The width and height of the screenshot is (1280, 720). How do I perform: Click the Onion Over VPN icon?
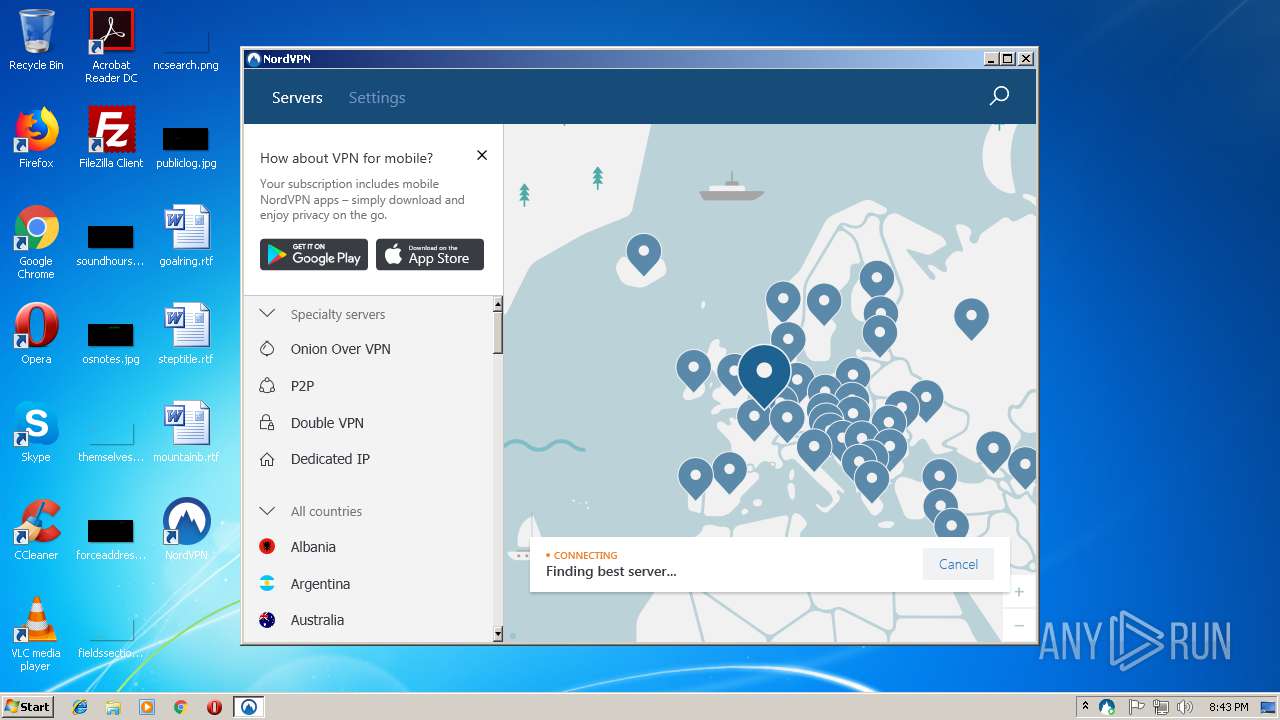point(267,349)
